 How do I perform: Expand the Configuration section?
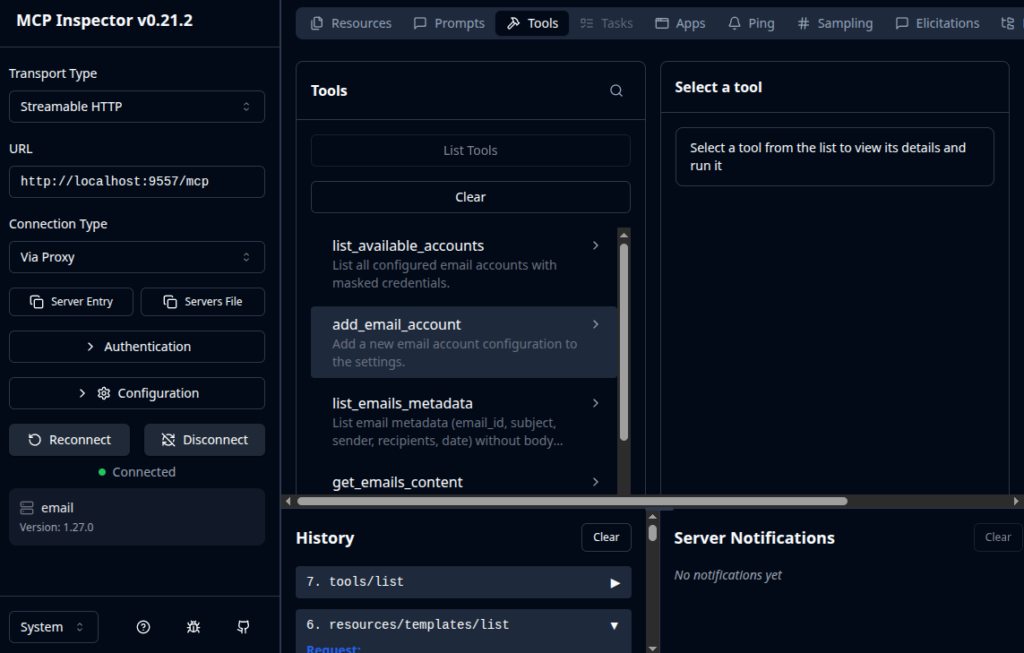136,393
